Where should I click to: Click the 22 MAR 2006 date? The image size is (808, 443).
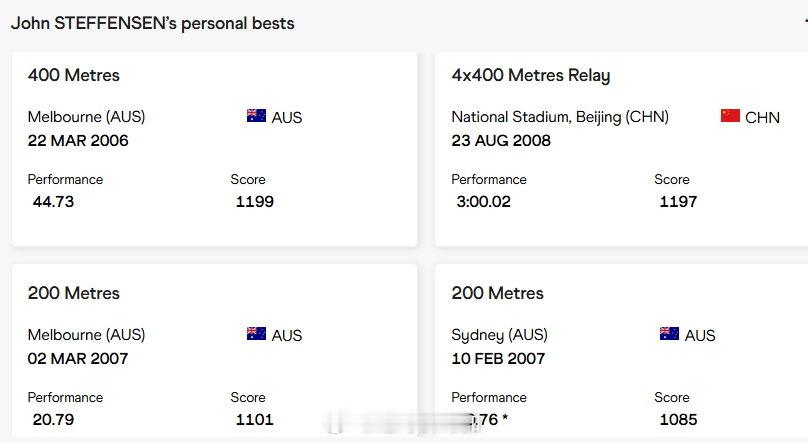[x=78, y=141]
